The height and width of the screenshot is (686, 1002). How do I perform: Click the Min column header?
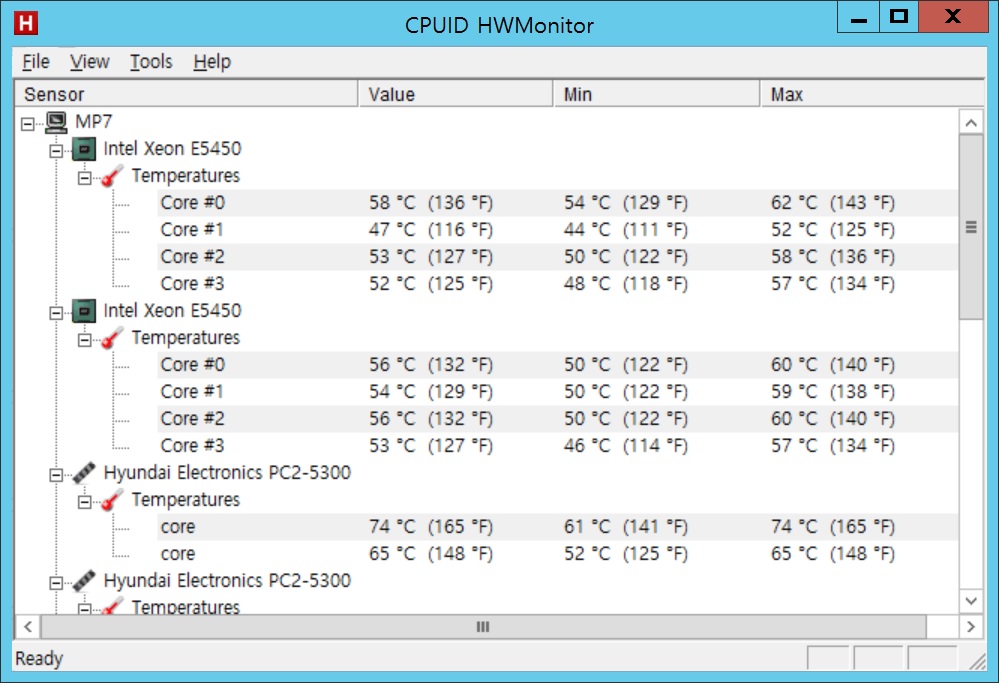tap(657, 94)
